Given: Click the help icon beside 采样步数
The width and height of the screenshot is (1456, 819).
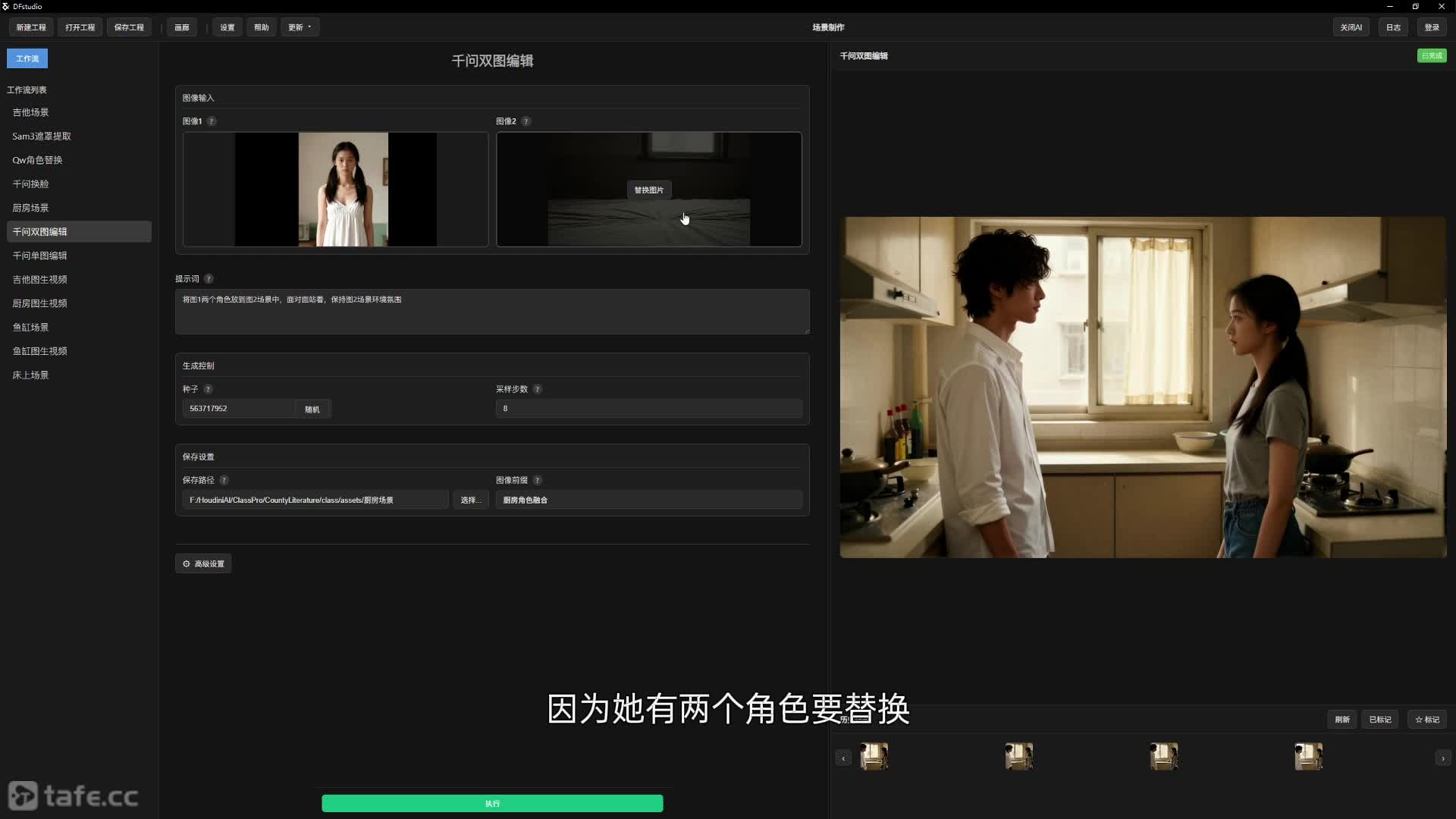Looking at the screenshot, I should tap(538, 389).
